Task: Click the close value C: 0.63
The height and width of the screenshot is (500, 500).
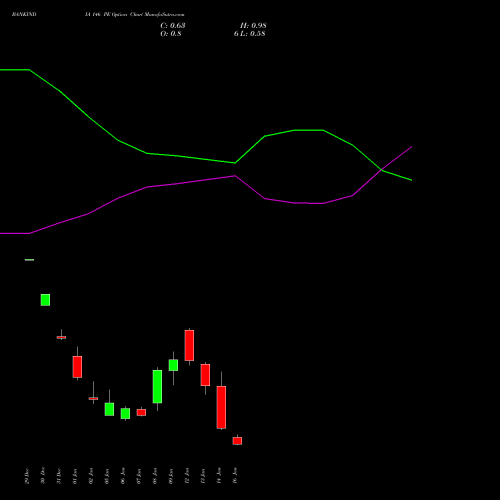Action: tap(173, 26)
